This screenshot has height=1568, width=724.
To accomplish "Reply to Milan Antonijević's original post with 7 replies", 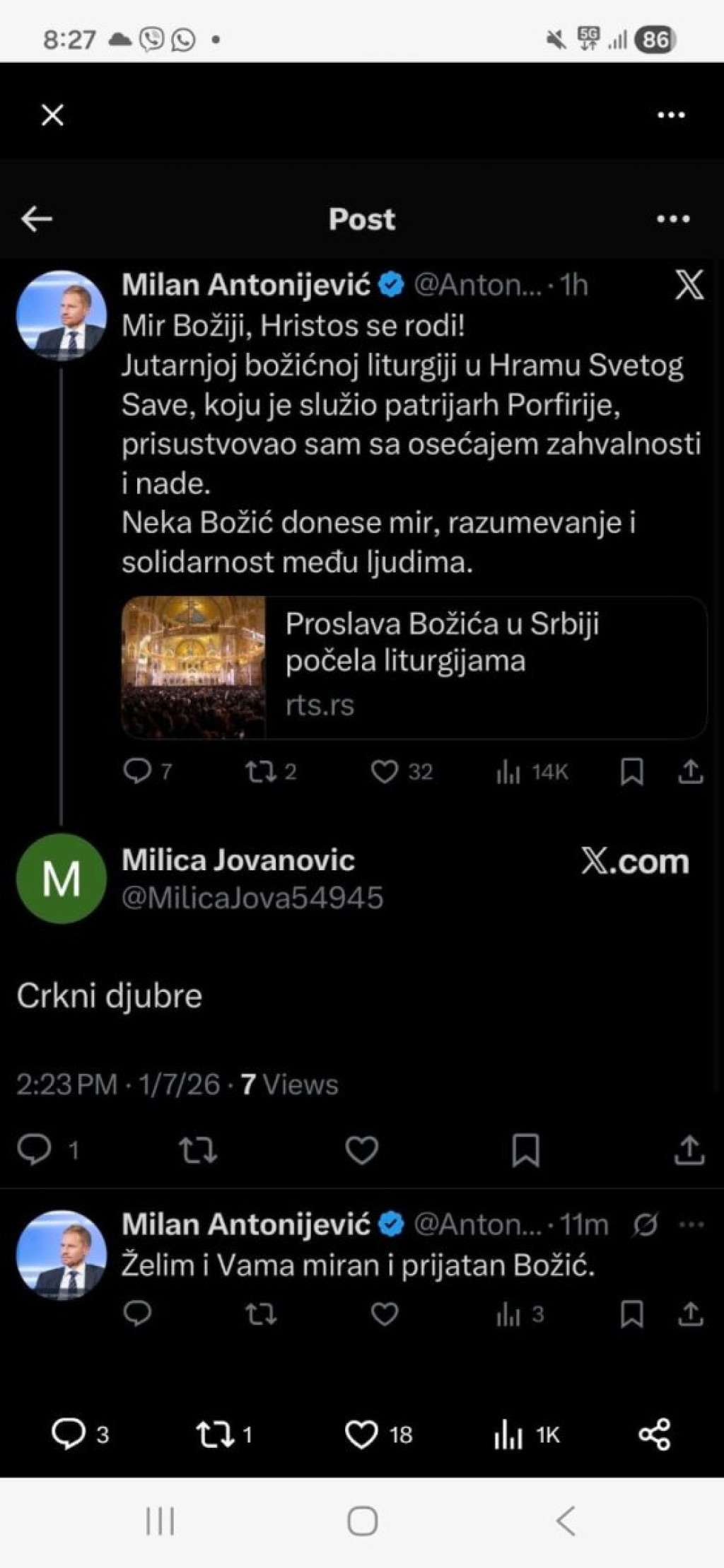I will 137,771.
